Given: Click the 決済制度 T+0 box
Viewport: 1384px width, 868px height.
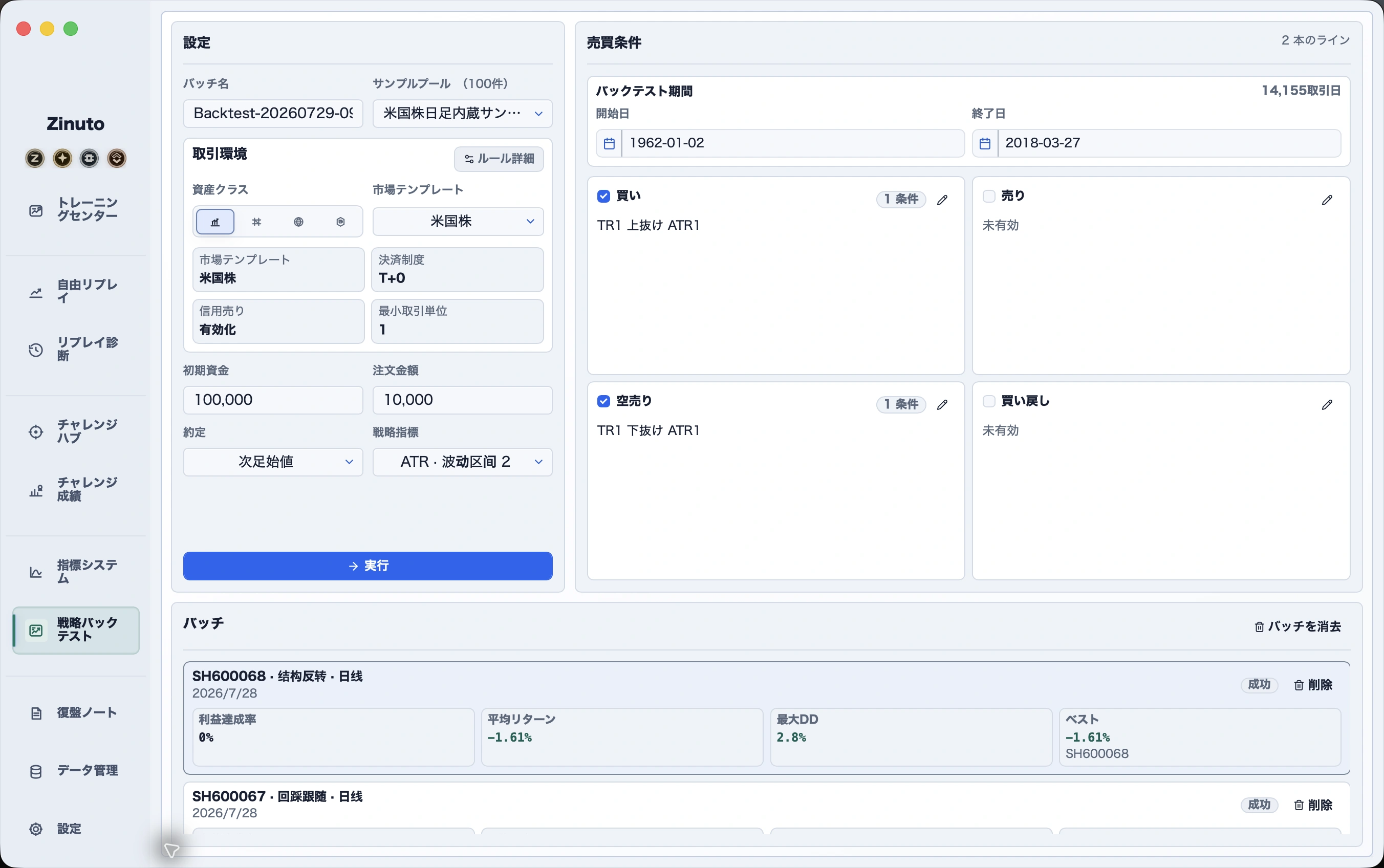Looking at the screenshot, I should (x=458, y=270).
